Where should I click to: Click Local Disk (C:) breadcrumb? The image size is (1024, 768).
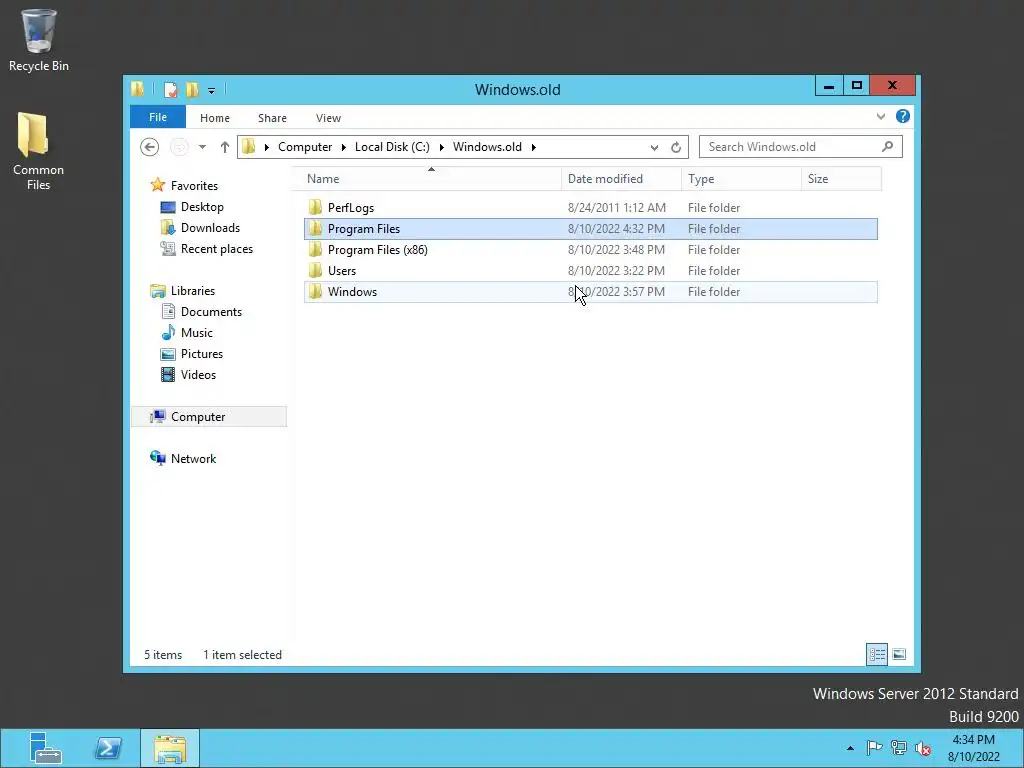point(392,147)
